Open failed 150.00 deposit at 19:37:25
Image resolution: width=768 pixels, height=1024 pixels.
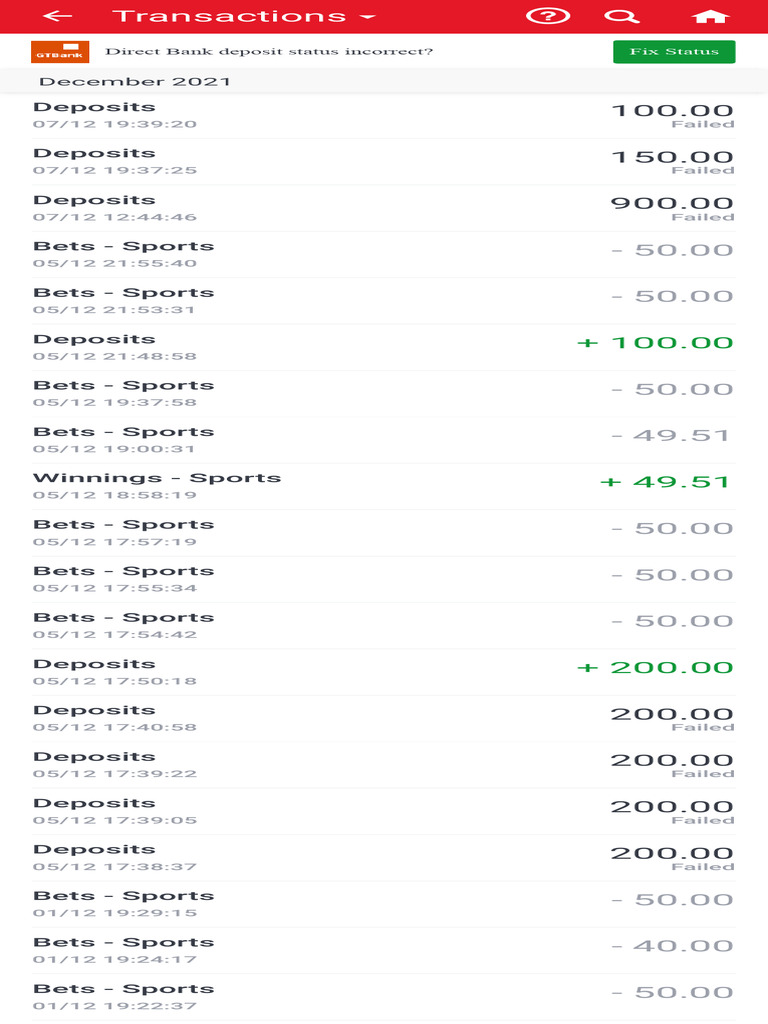384,161
